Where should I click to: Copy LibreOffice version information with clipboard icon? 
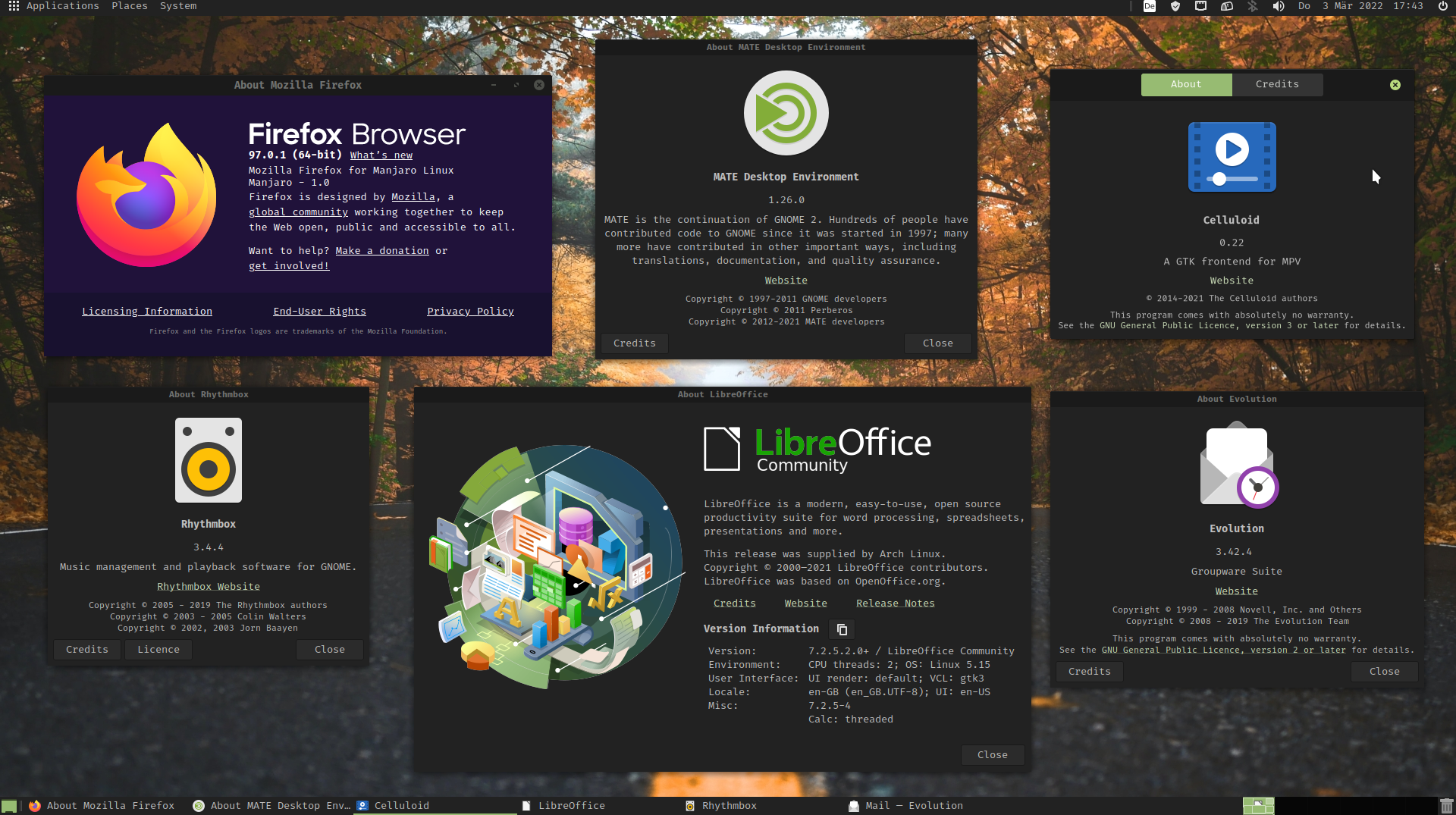[842, 629]
